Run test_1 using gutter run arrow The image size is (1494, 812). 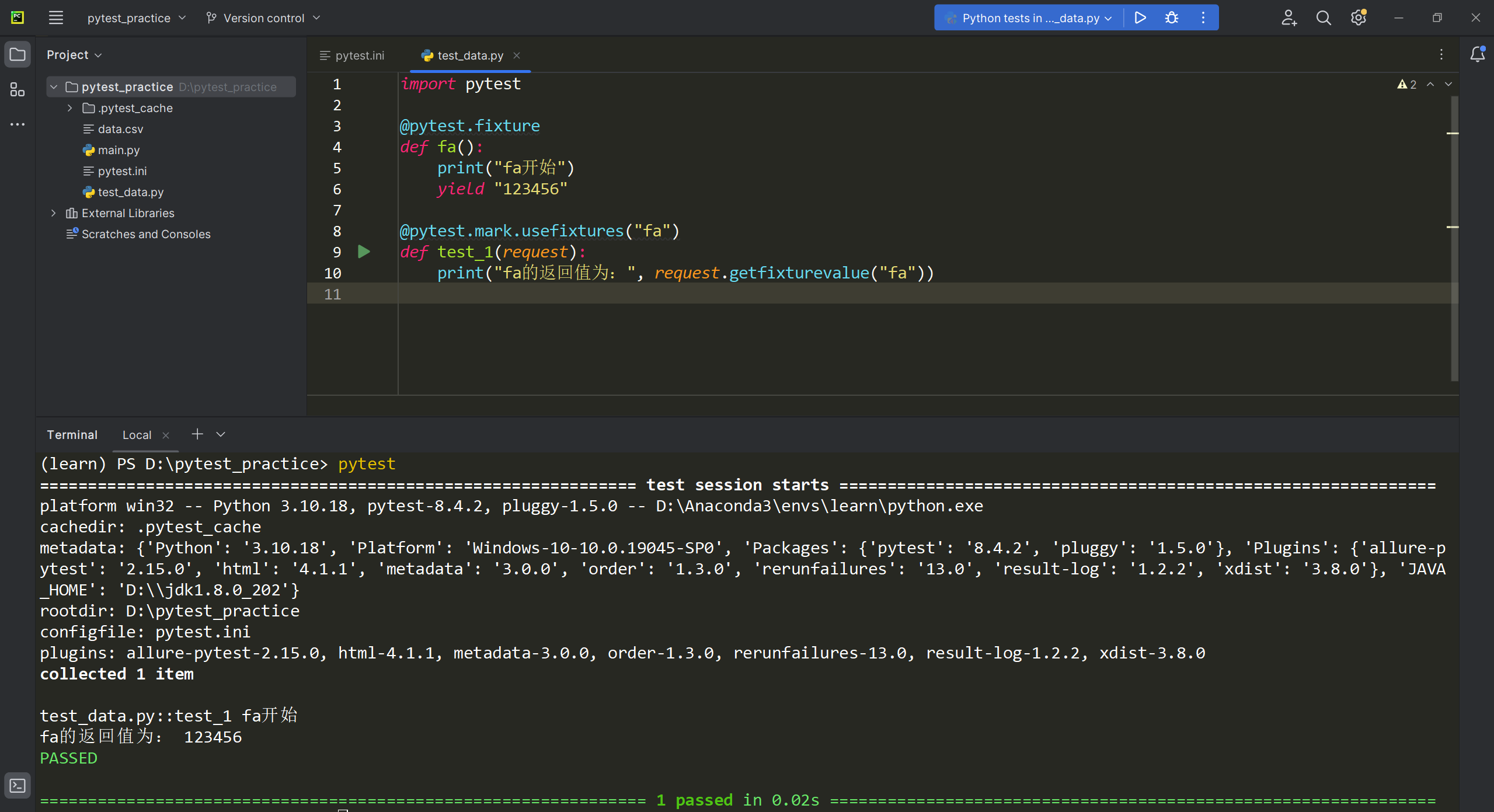(364, 252)
